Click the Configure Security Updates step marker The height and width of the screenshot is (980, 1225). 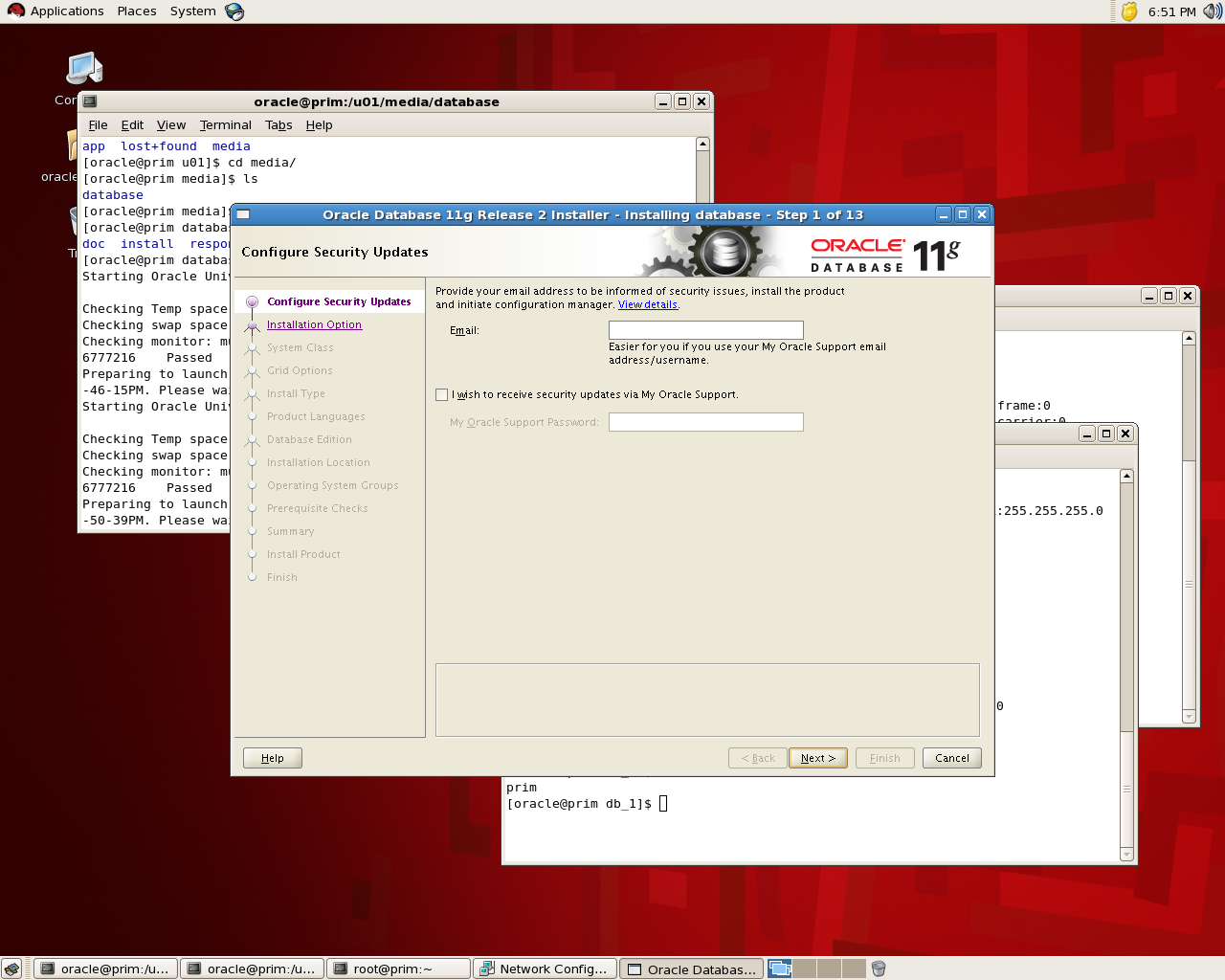click(251, 301)
